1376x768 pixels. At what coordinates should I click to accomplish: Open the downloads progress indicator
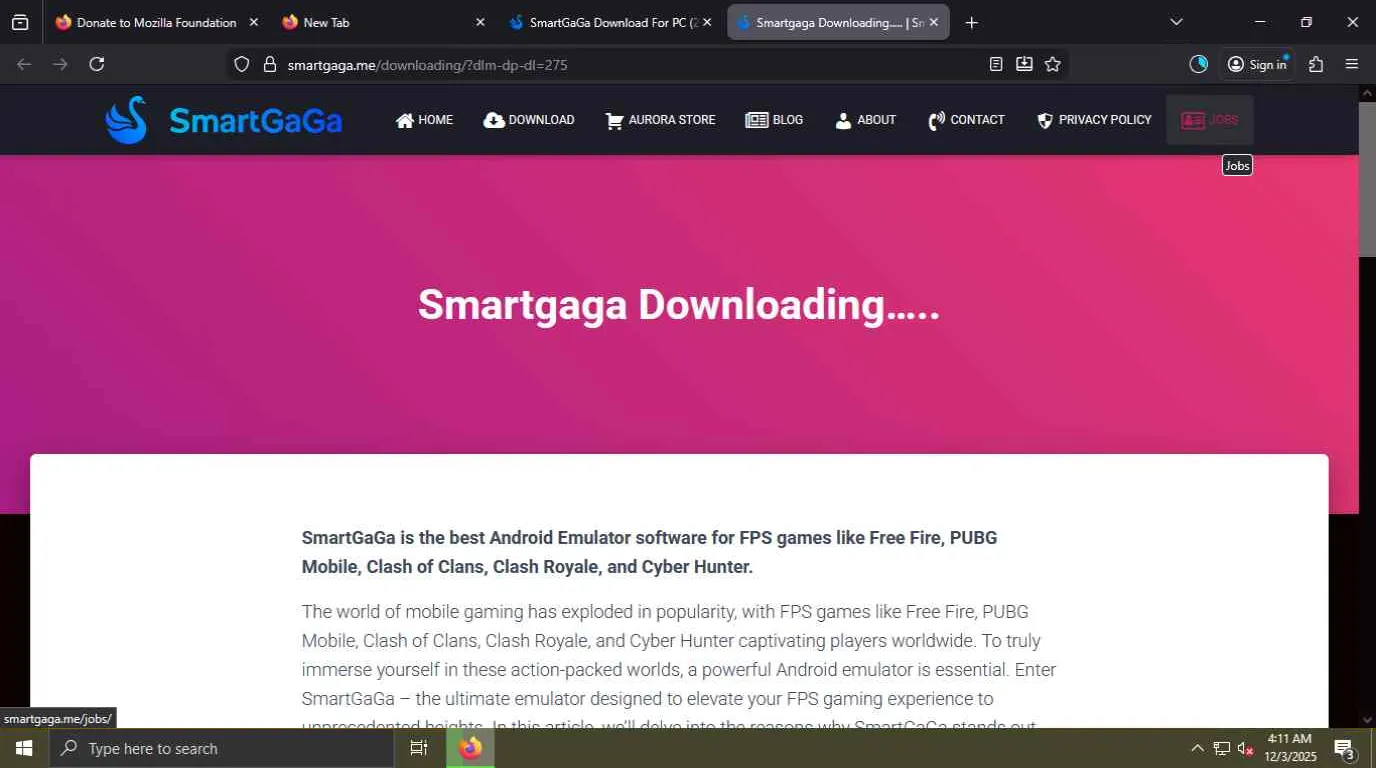(1199, 64)
